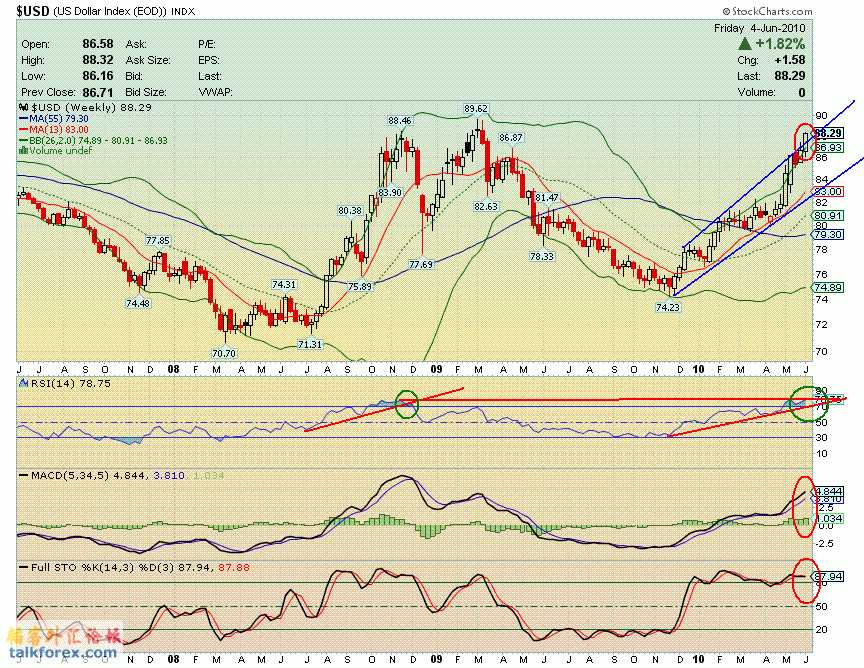864x668 pixels.
Task: Click the green up-arrow change indicator
Action: (x=745, y=45)
